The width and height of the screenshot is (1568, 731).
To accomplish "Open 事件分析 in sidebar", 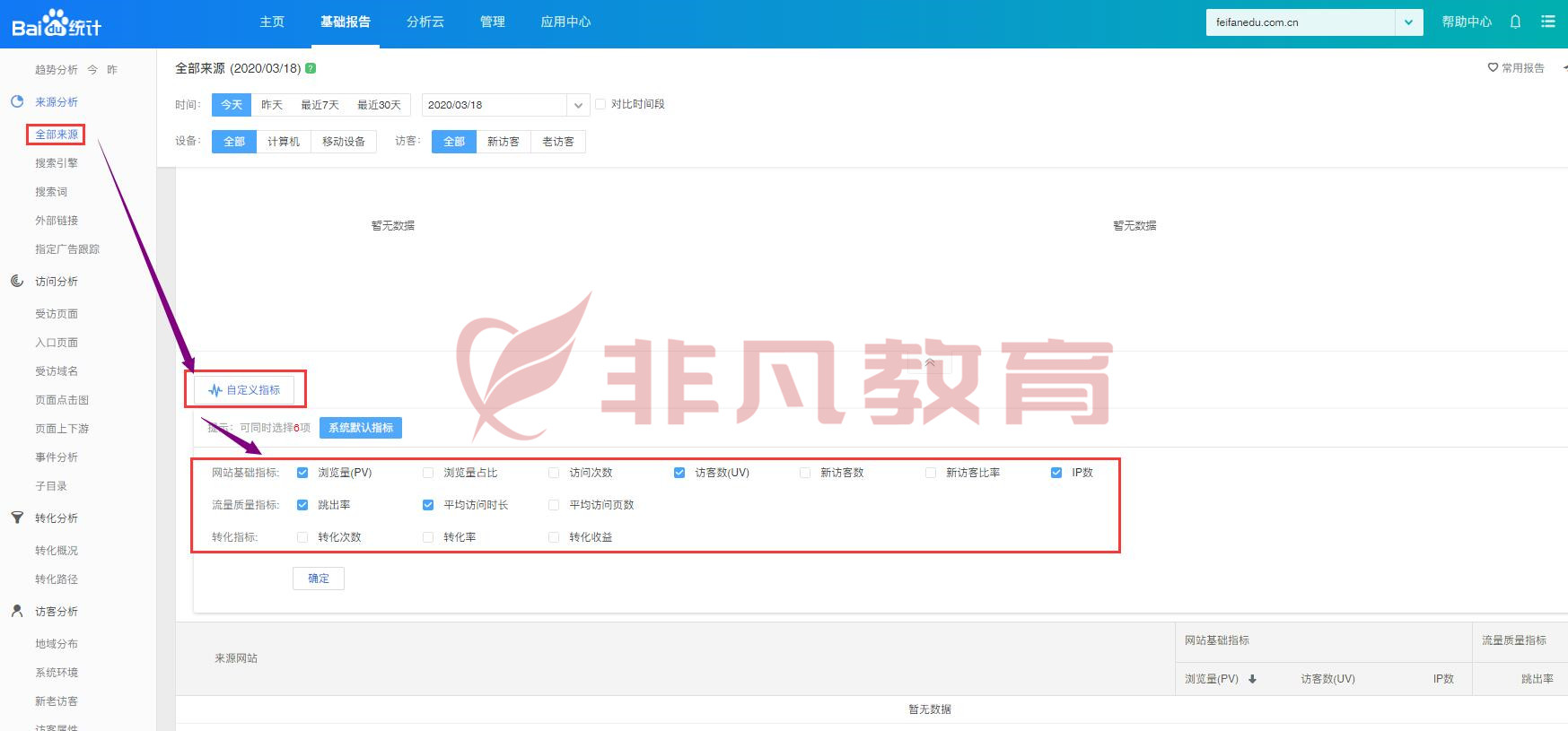I will tap(57, 457).
